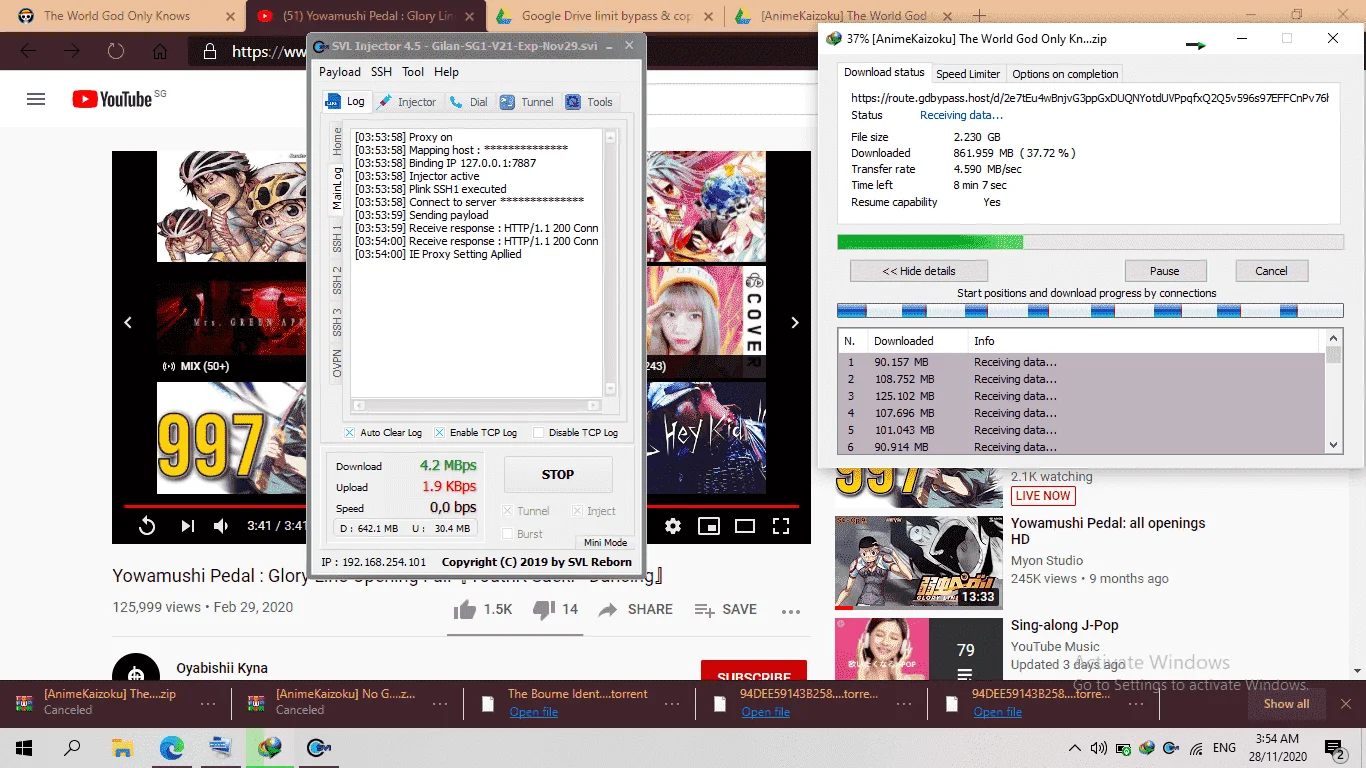Replay the YouTube video
1366x768 pixels.
(x=147, y=526)
